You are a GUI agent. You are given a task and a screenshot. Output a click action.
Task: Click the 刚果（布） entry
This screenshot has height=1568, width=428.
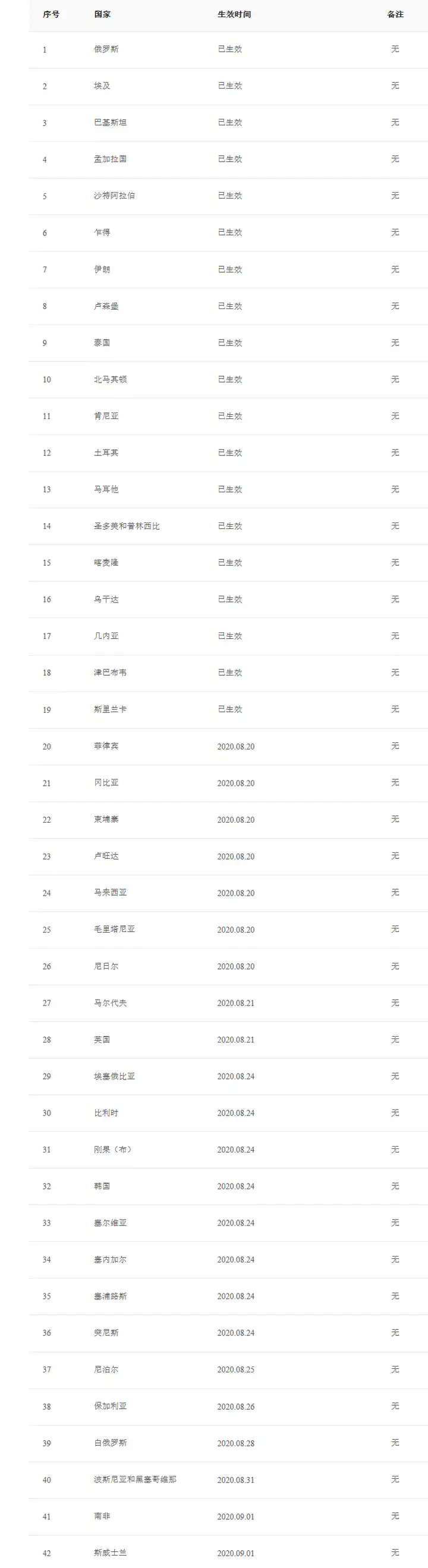[112, 1149]
